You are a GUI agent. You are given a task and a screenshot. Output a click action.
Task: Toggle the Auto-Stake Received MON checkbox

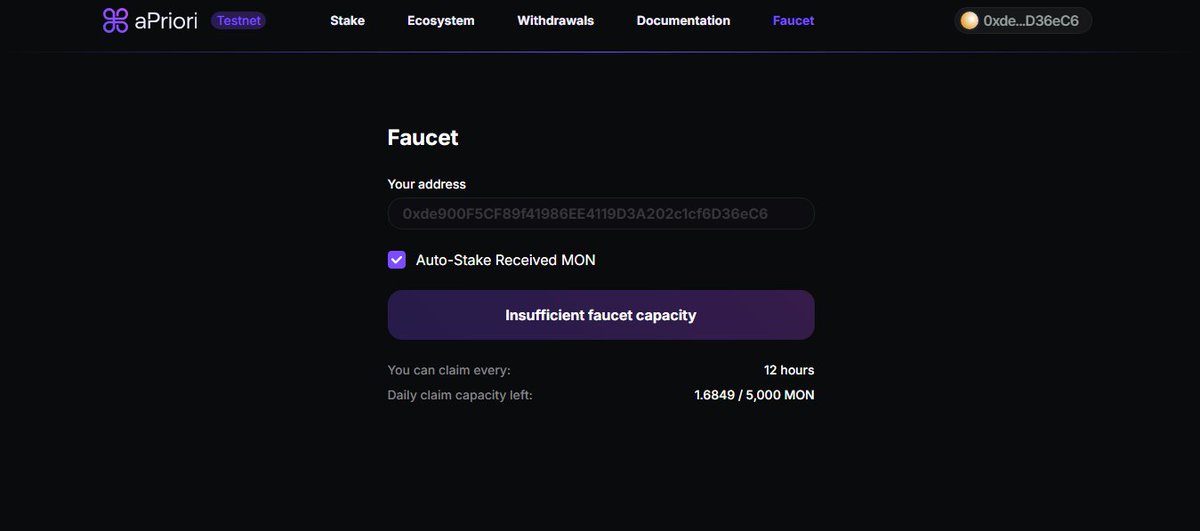(397, 260)
